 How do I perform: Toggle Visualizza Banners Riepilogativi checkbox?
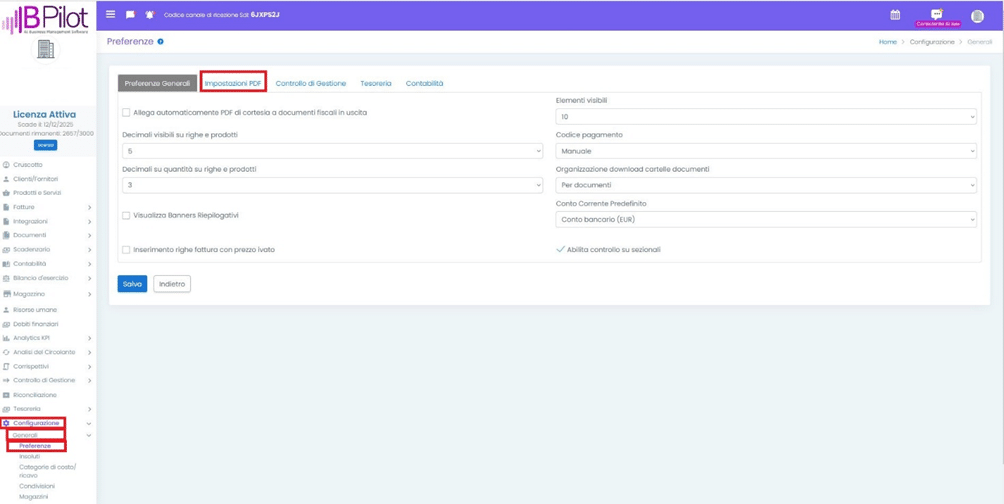coord(126,216)
